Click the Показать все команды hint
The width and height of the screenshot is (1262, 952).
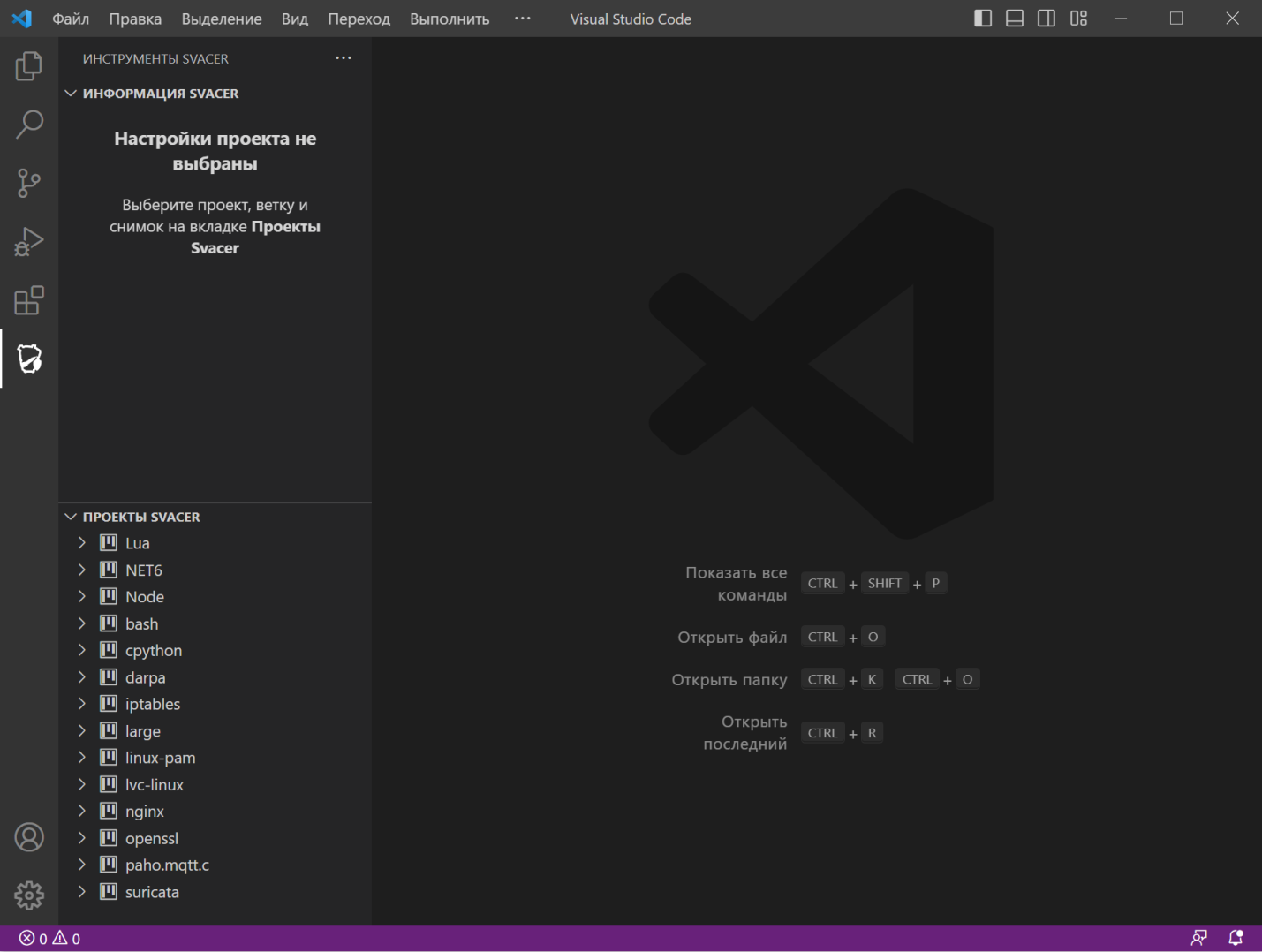tap(736, 584)
